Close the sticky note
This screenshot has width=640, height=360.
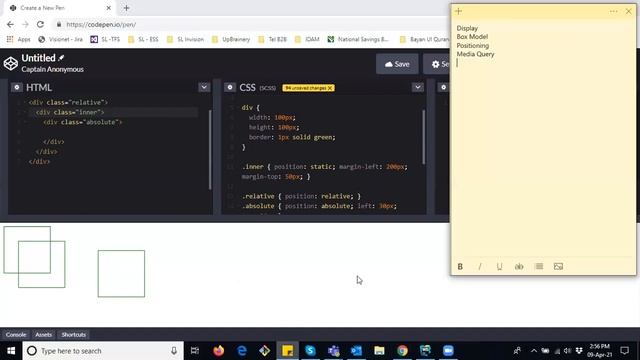point(629,11)
